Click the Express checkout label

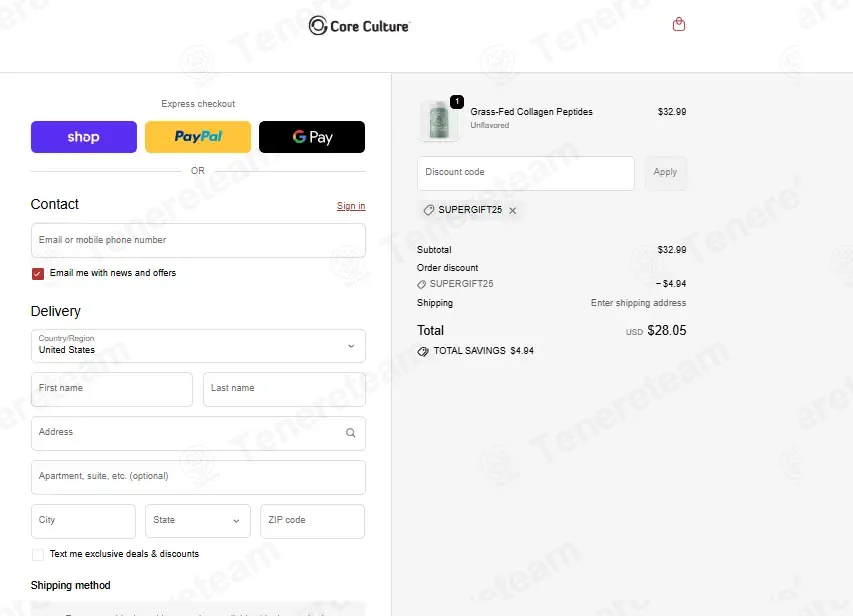click(198, 103)
